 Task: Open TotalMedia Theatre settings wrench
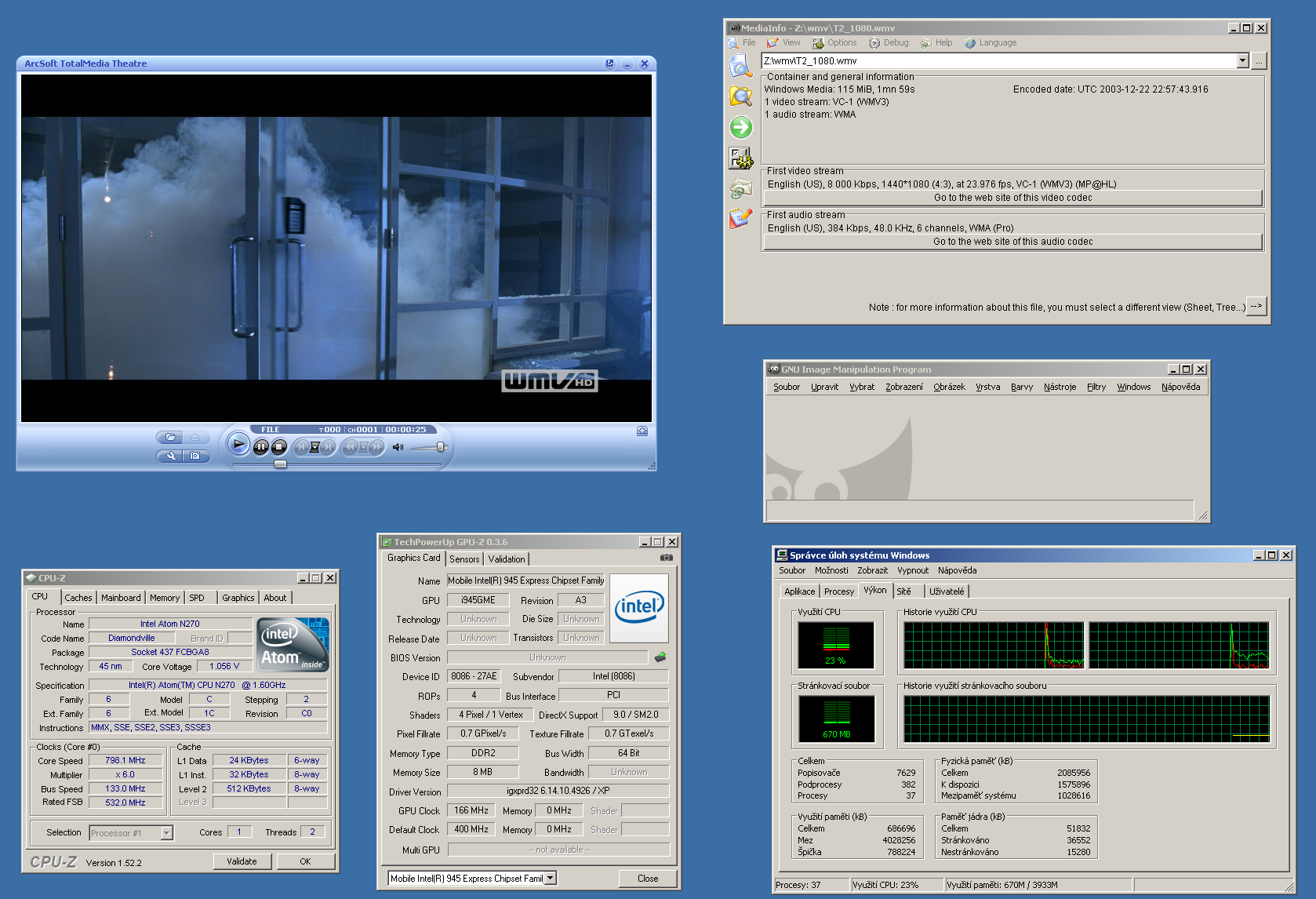point(170,456)
